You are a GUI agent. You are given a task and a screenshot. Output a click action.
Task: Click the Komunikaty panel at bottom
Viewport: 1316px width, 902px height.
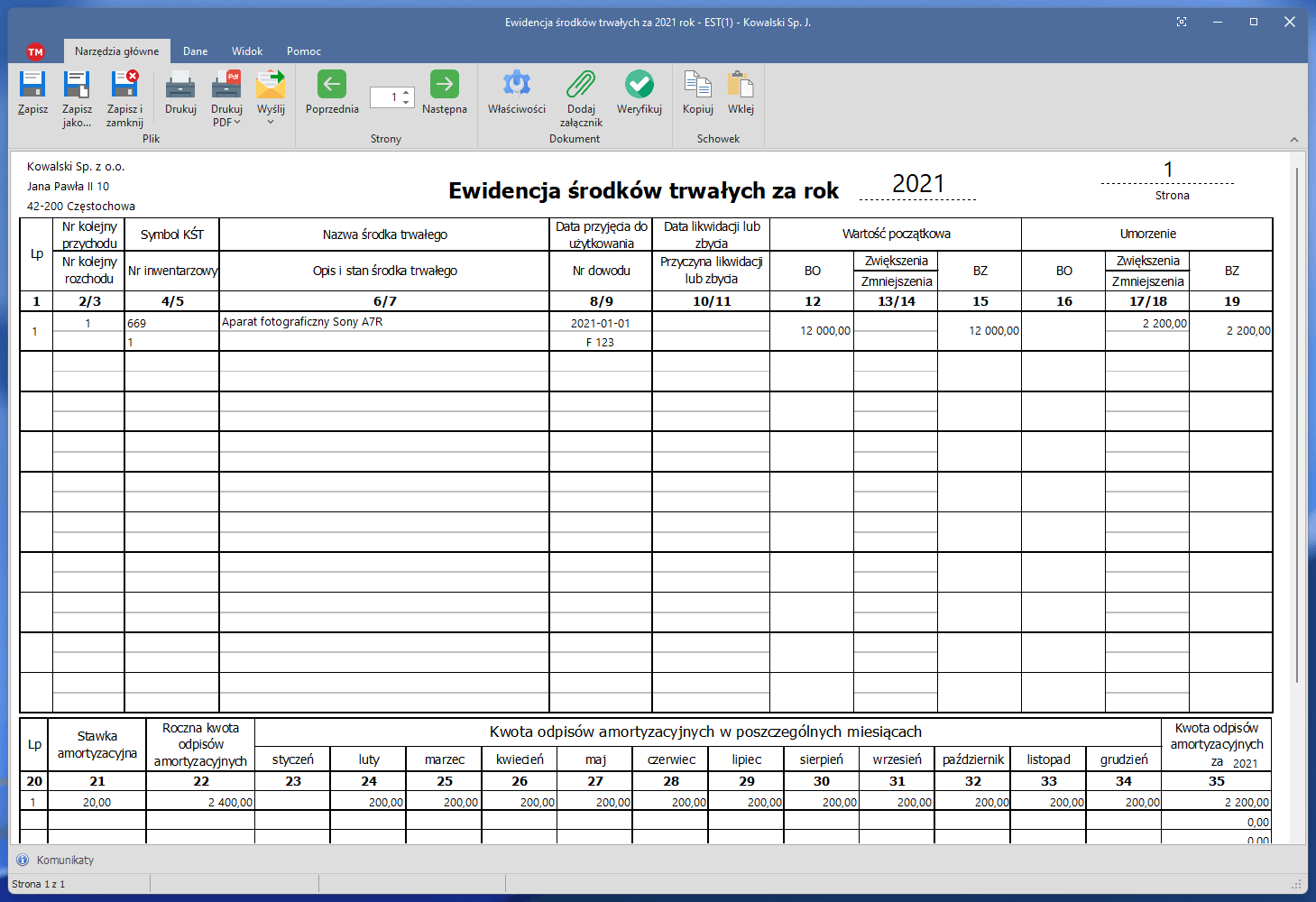click(x=65, y=860)
